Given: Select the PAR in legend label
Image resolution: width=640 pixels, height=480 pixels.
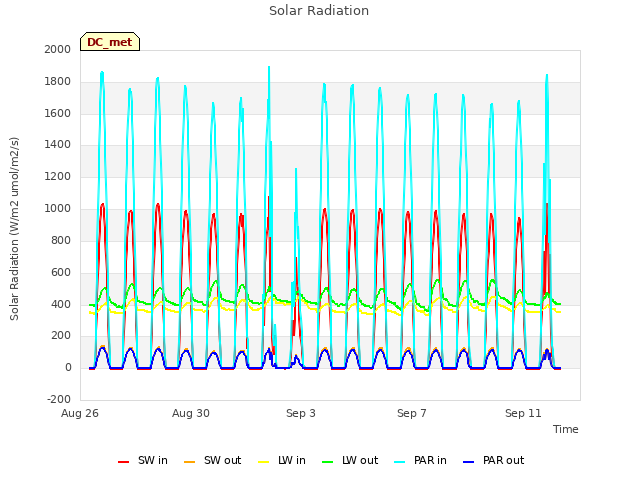Looking at the screenshot, I should pyautogui.click(x=430, y=460).
